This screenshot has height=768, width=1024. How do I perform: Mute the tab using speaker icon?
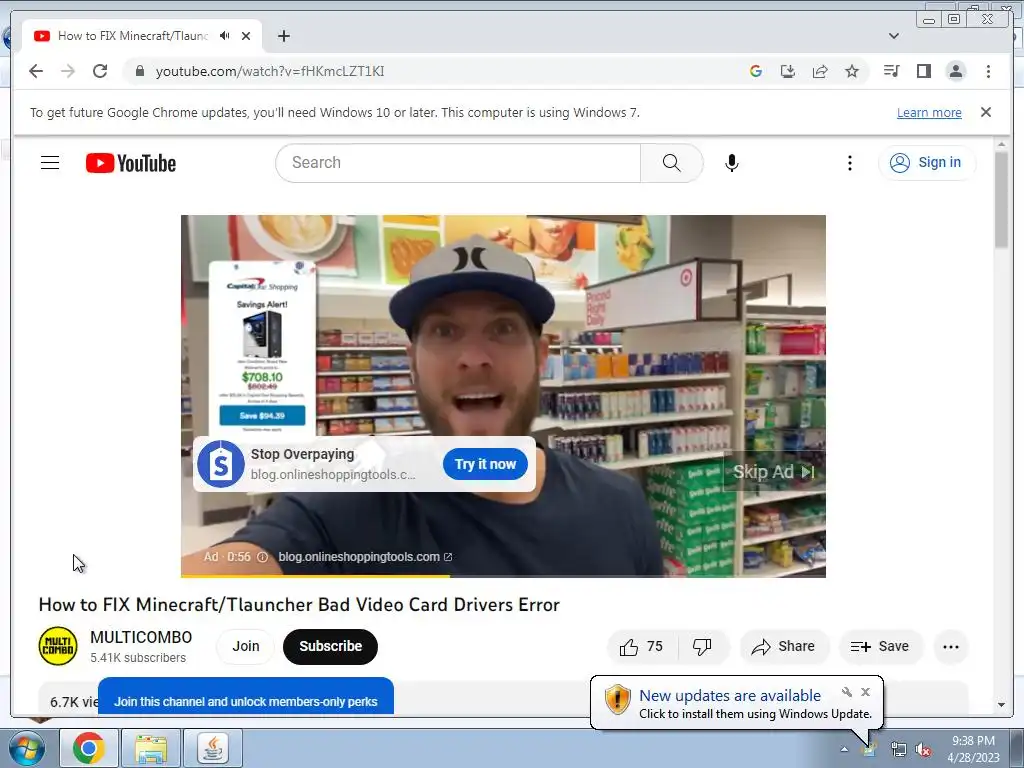click(x=225, y=36)
